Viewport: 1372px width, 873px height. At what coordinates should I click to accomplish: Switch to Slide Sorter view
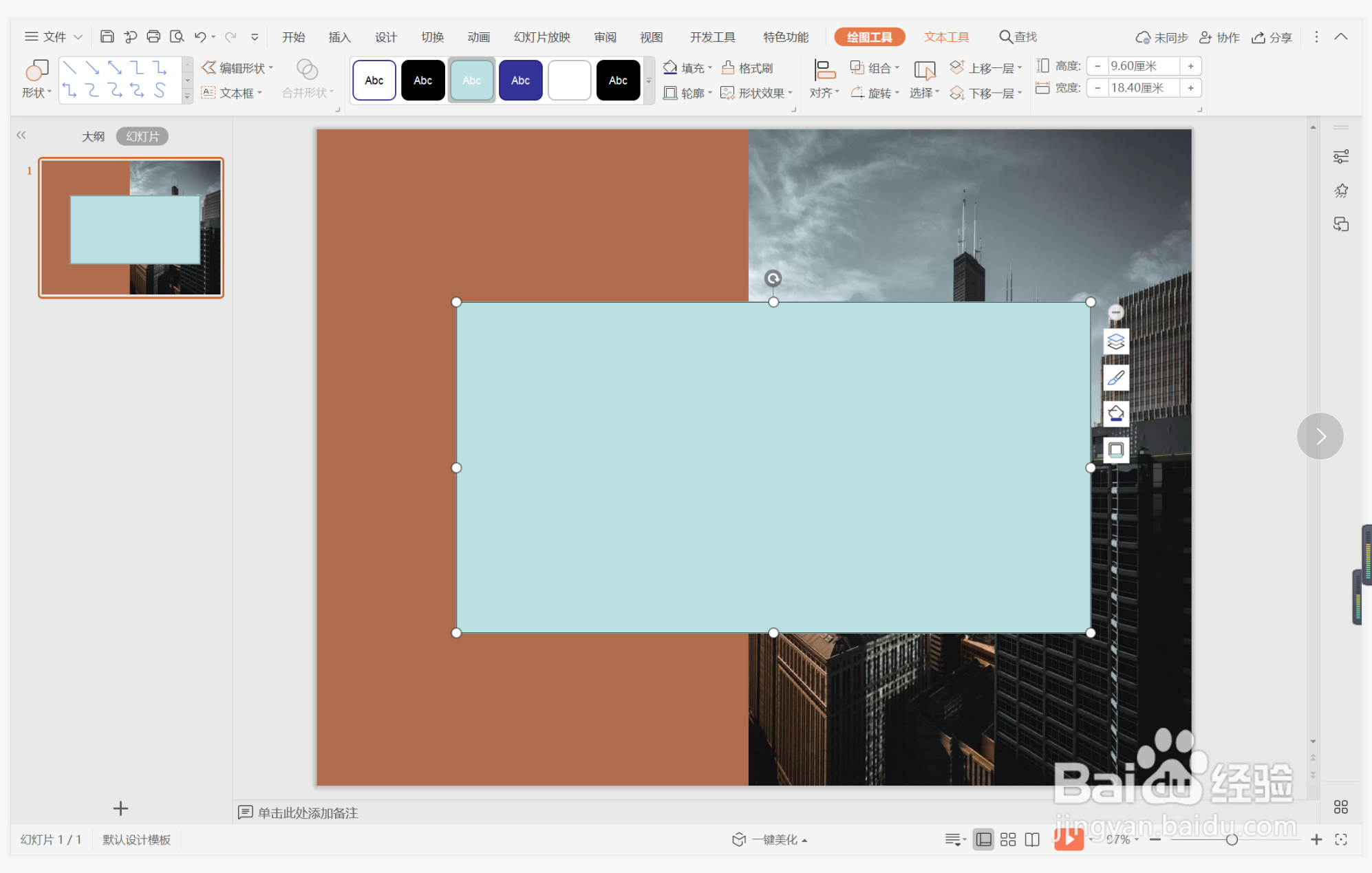pos(1008,839)
